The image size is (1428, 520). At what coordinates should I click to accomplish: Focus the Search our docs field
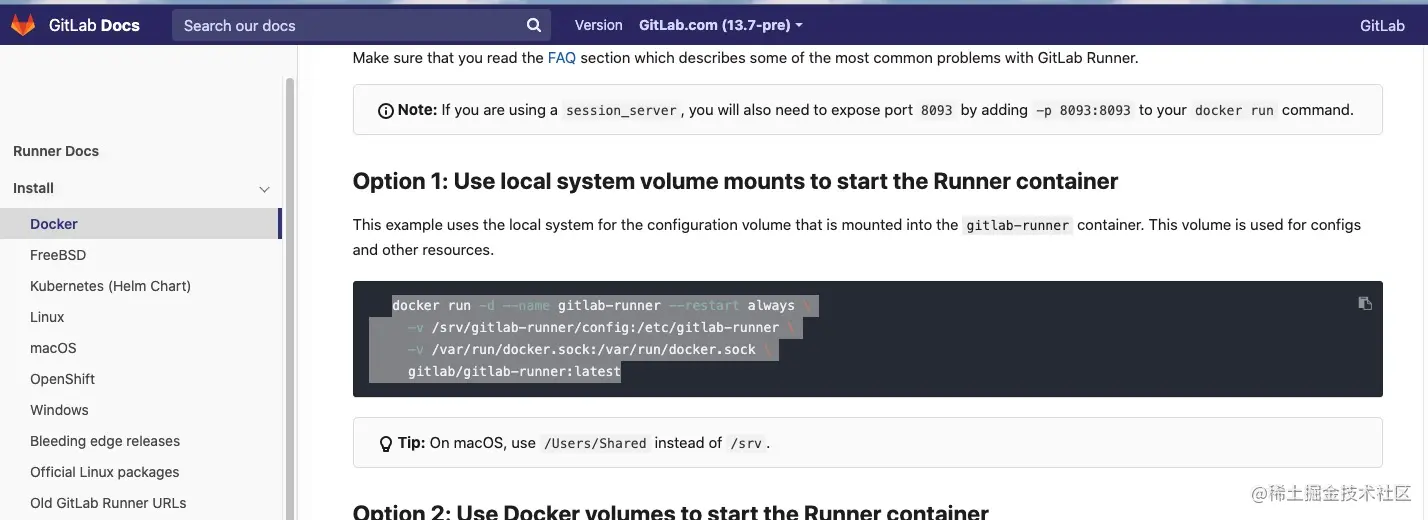362,26
